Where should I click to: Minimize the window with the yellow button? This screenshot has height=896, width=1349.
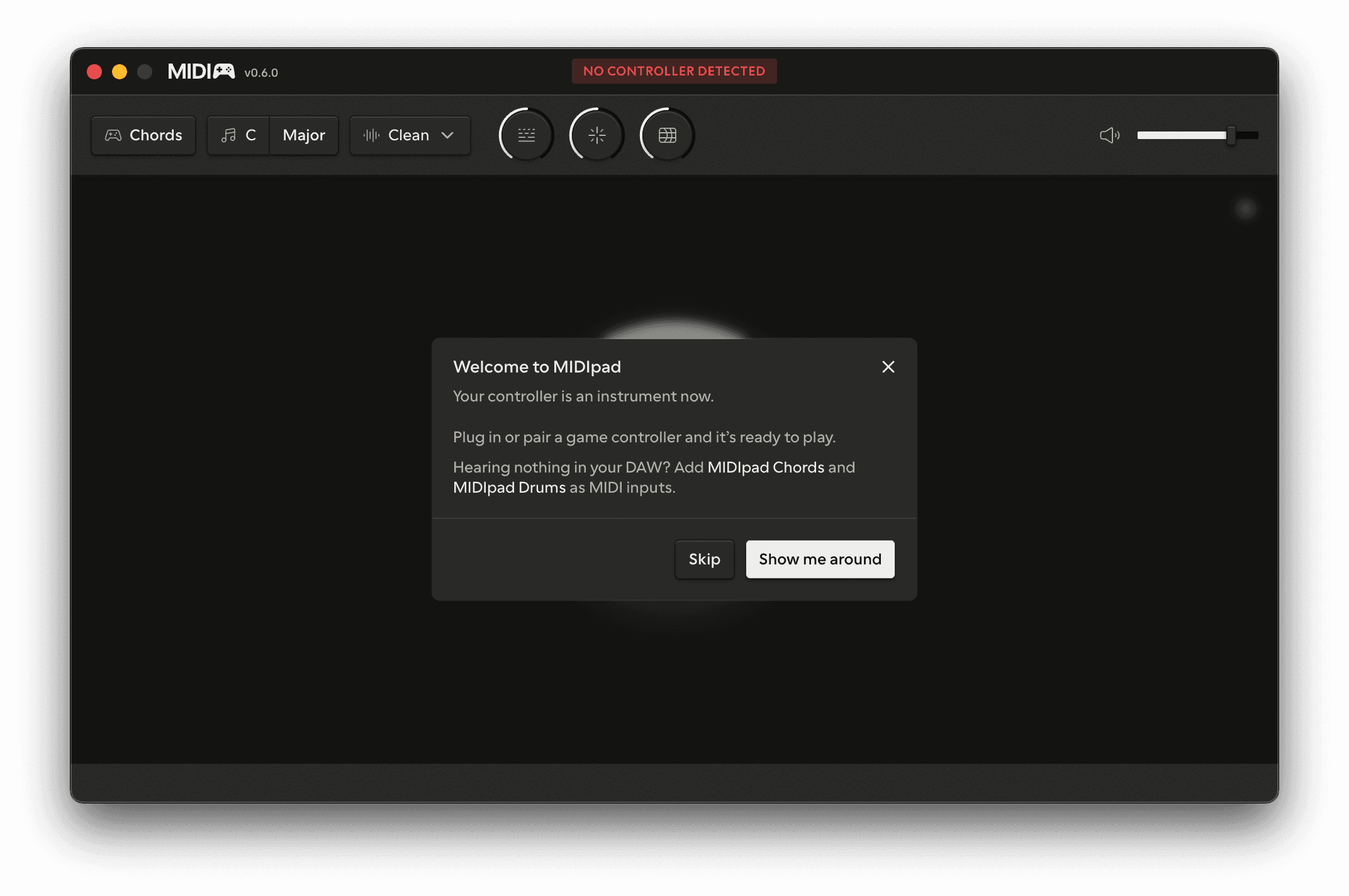(x=120, y=72)
